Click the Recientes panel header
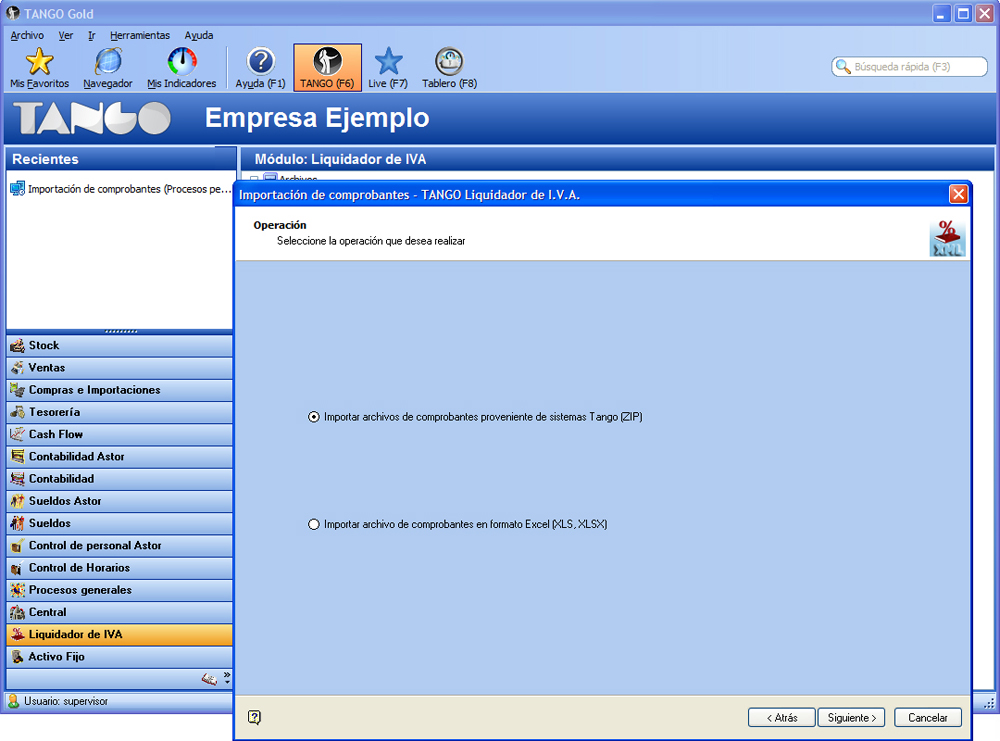This screenshot has height=741, width=1000. 121,159
